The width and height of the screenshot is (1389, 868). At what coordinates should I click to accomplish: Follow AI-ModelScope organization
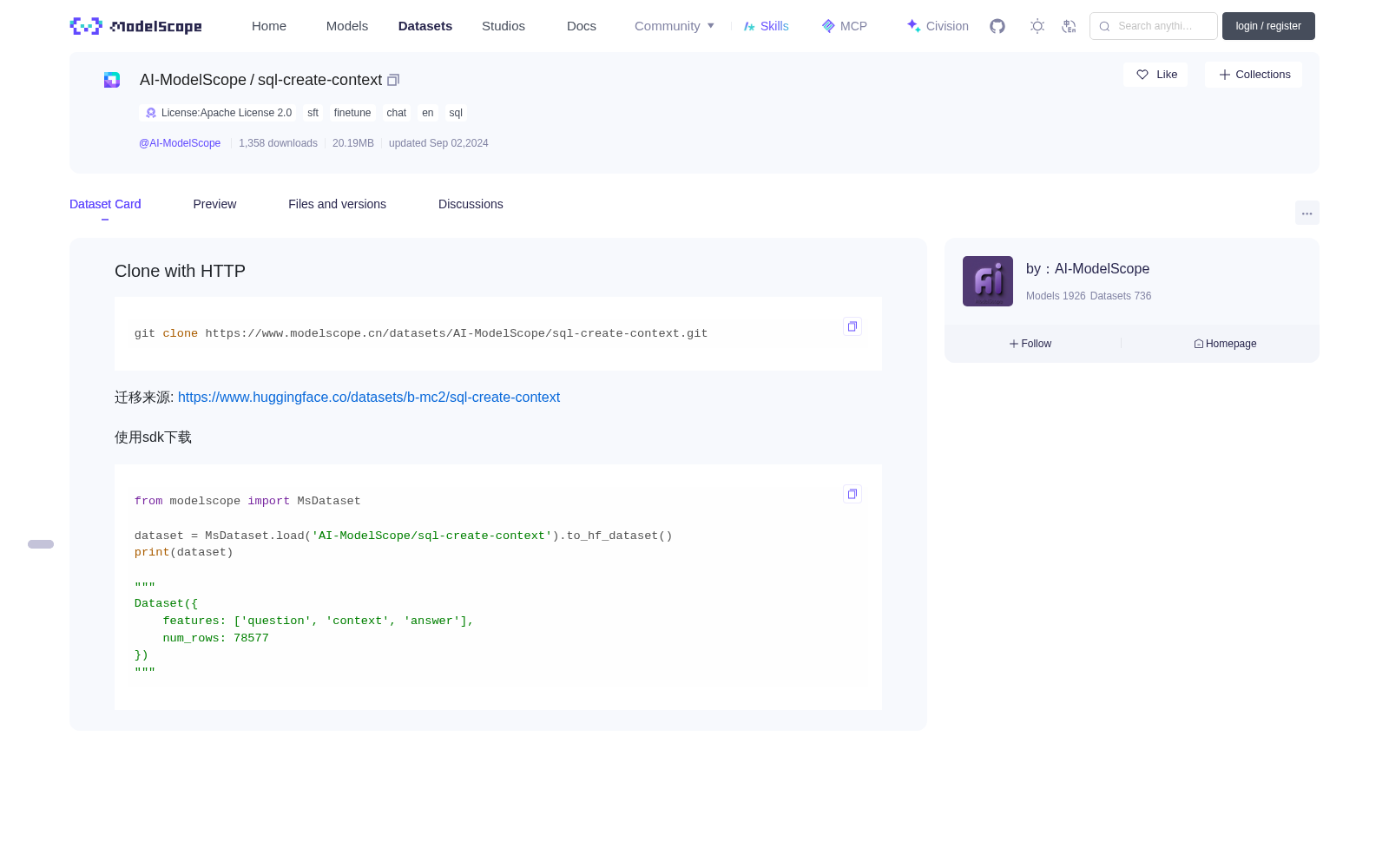point(1030,344)
